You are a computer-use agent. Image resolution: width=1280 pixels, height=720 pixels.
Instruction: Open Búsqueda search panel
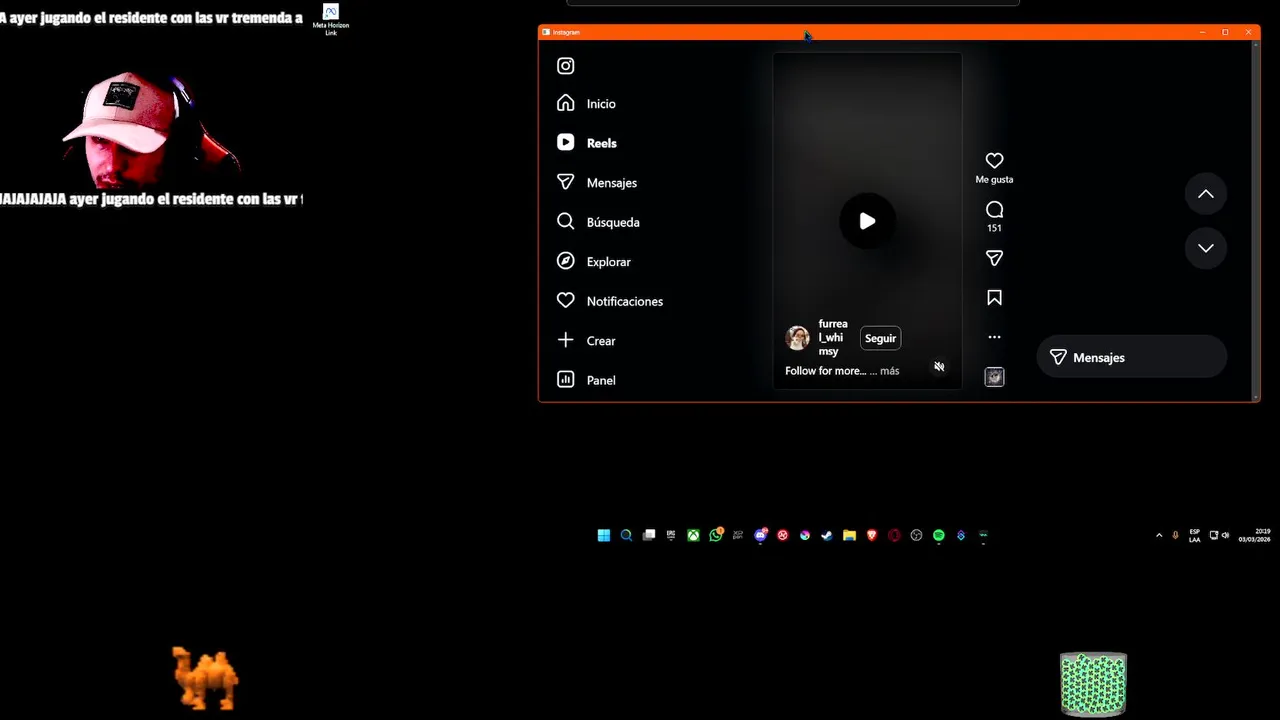click(x=598, y=222)
